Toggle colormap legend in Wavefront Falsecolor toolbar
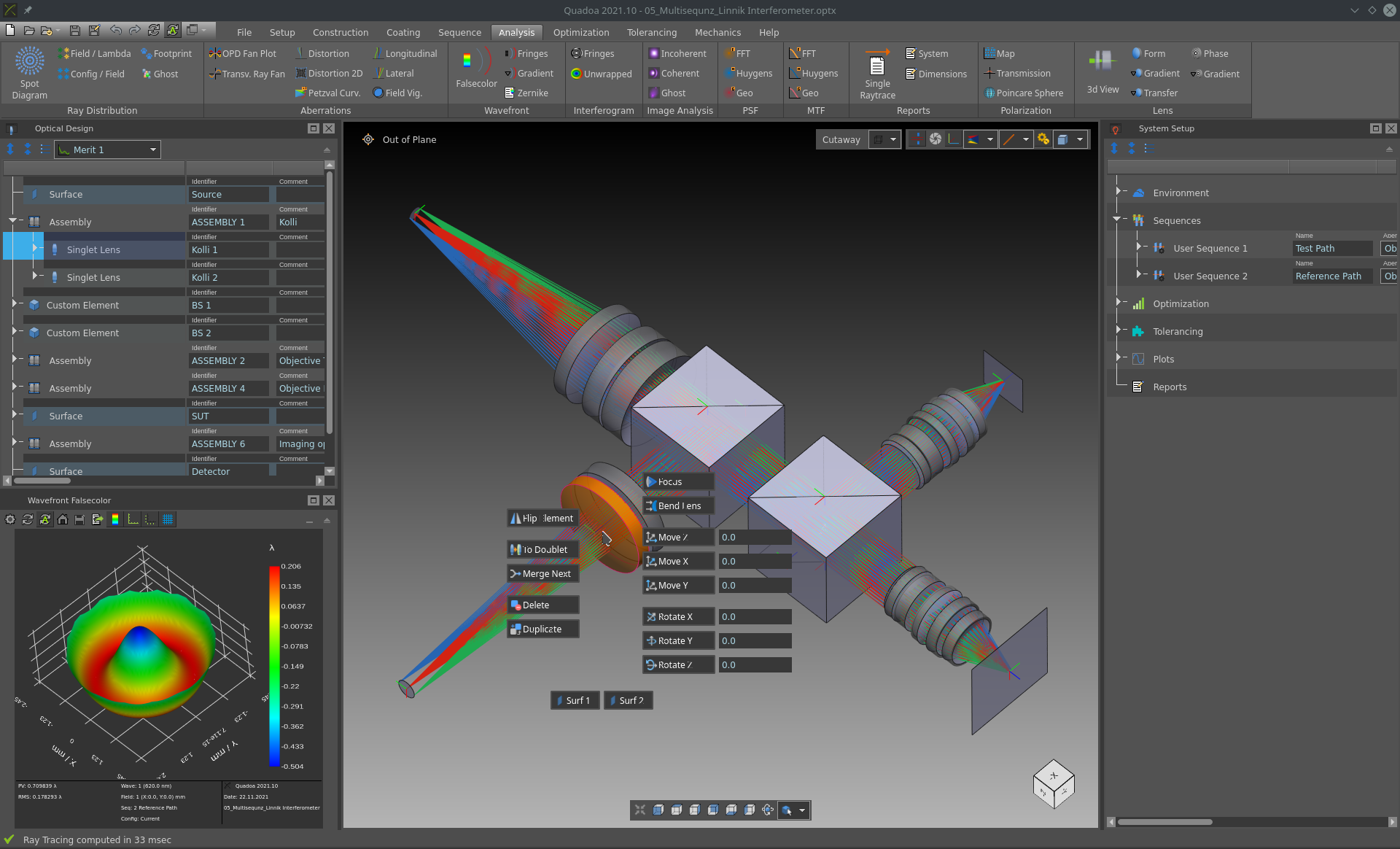This screenshot has width=1400, height=849. 115,519
